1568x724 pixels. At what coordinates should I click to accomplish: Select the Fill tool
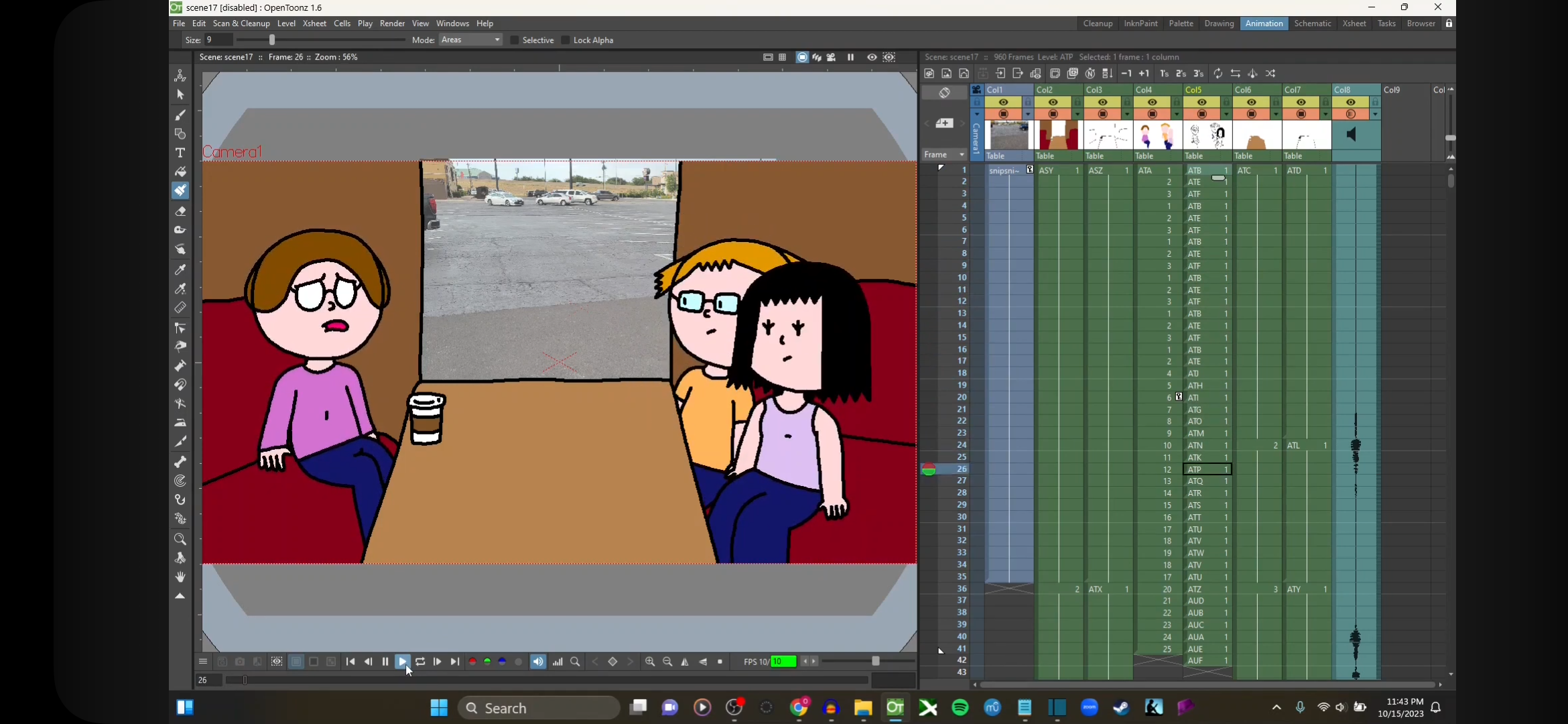pyautogui.click(x=180, y=172)
